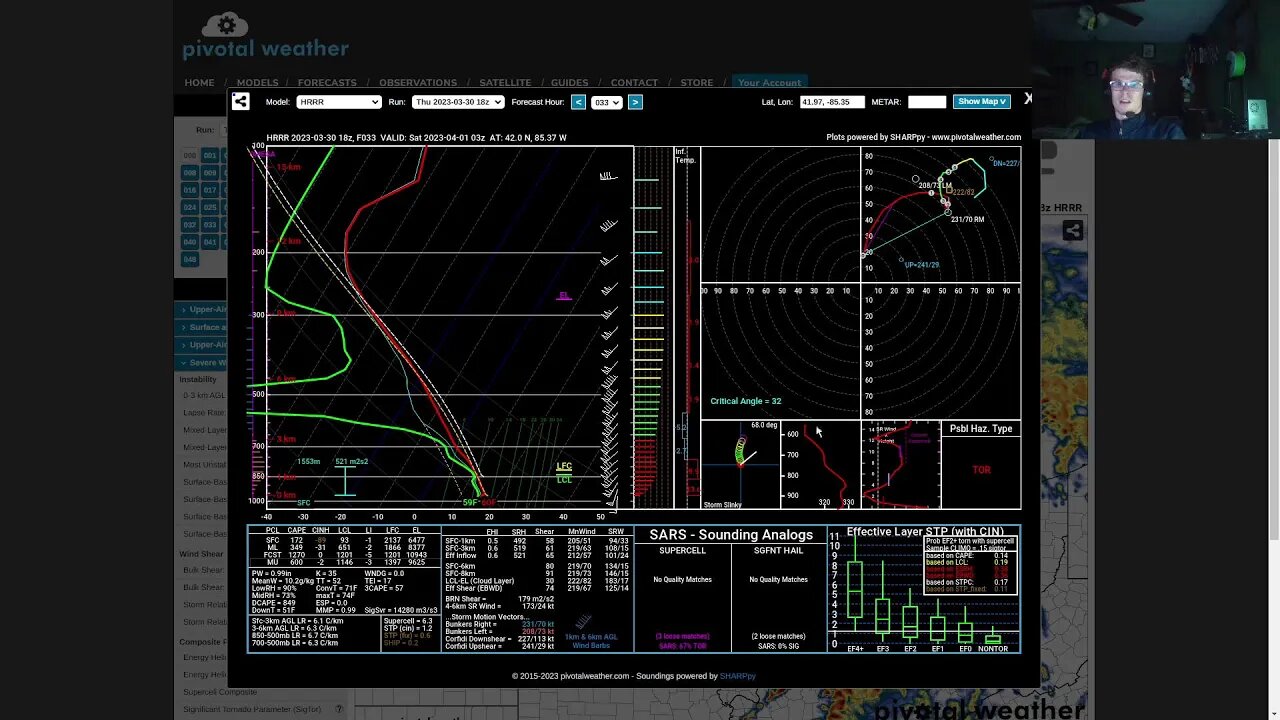Click the Wind Shear heading in sidebar
Image resolution: width=1280 pixels, height=720 pixels.
point(201,554)
